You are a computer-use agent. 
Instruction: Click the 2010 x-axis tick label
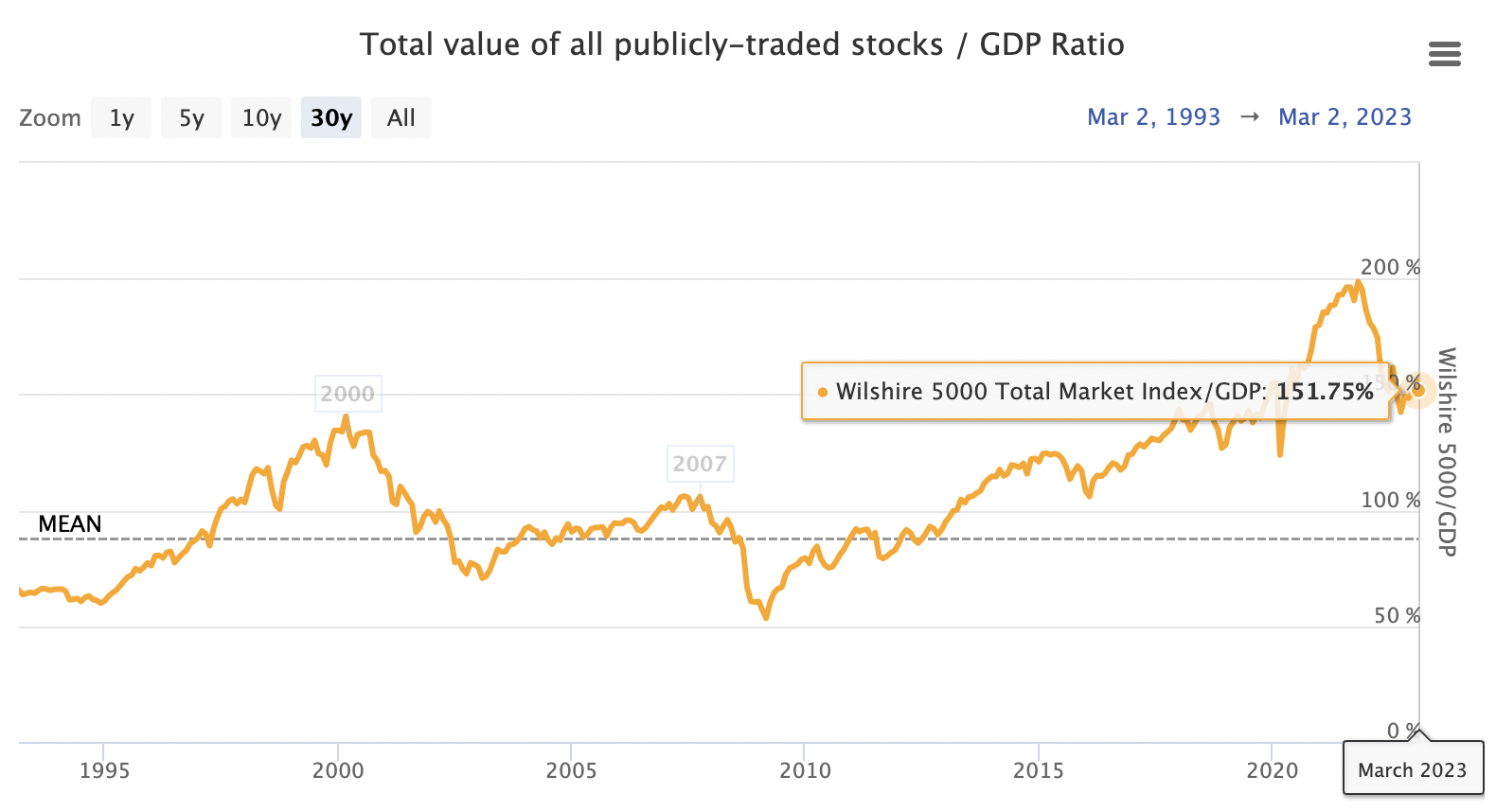(805, 770)
